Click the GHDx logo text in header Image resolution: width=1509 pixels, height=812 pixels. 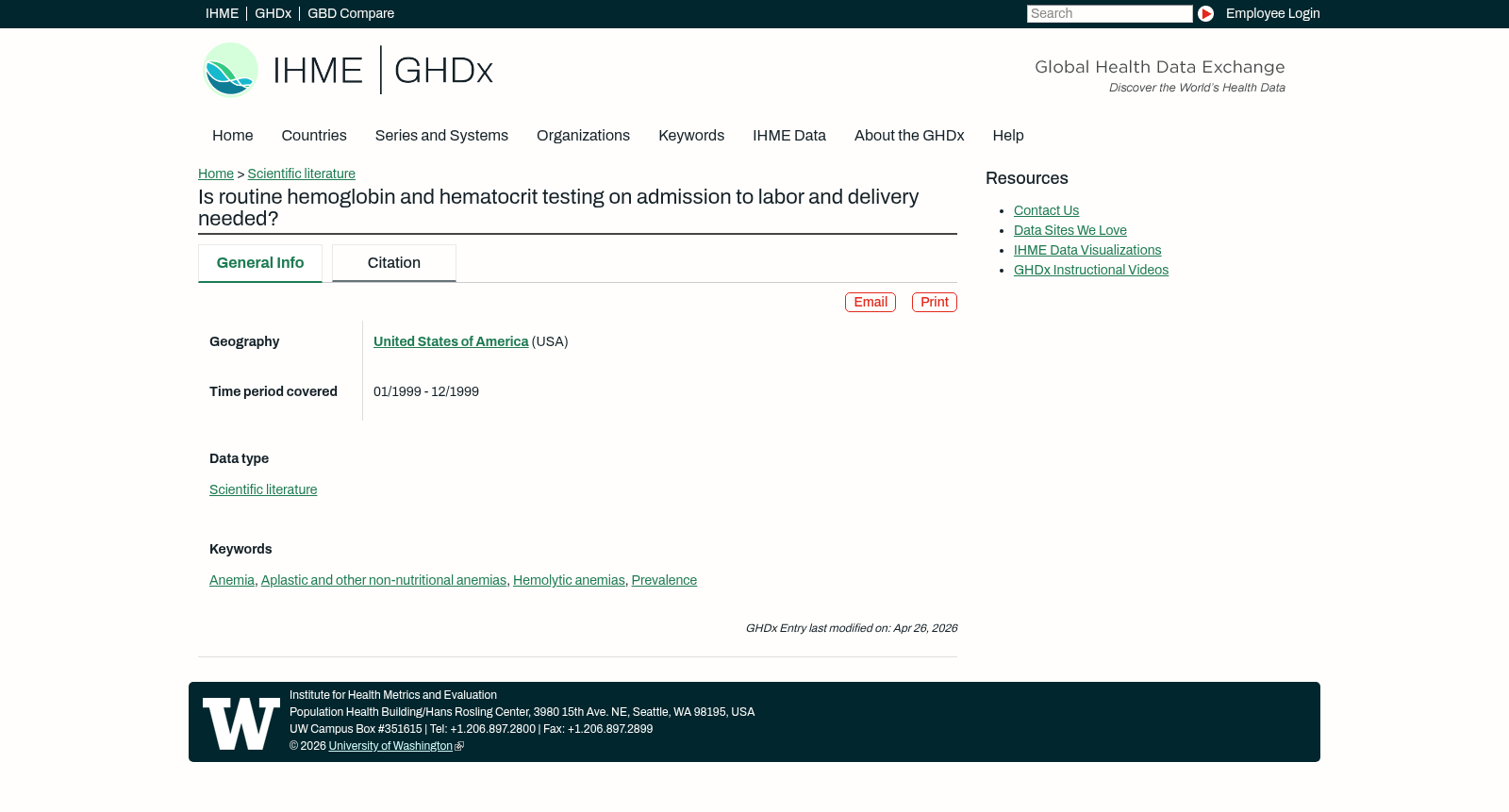(443, 71)
